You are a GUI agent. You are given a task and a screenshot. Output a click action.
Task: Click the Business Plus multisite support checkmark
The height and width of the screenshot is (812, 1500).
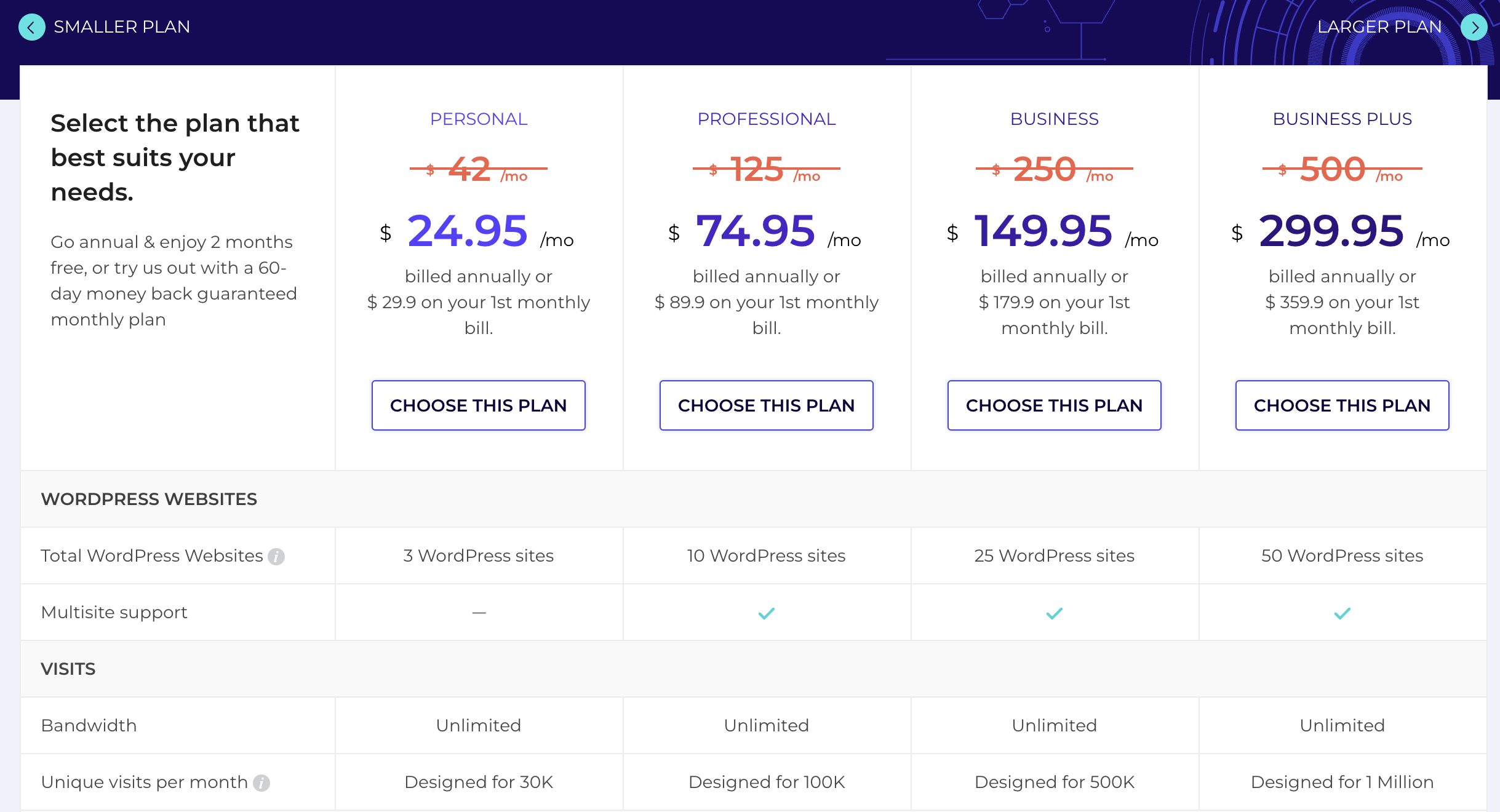(x=1342, y=613)
